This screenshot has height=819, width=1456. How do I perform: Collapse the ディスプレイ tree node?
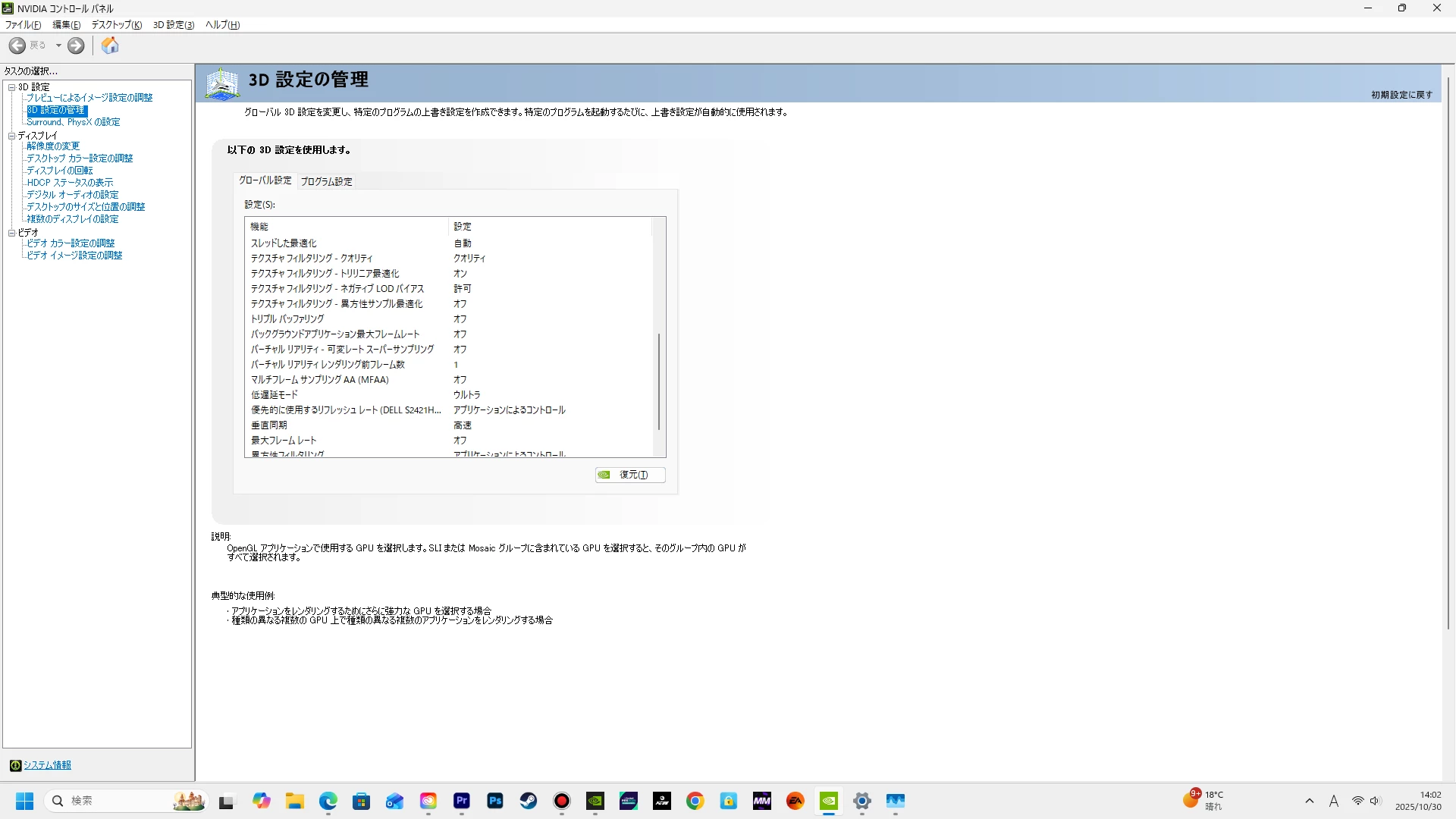11,136
